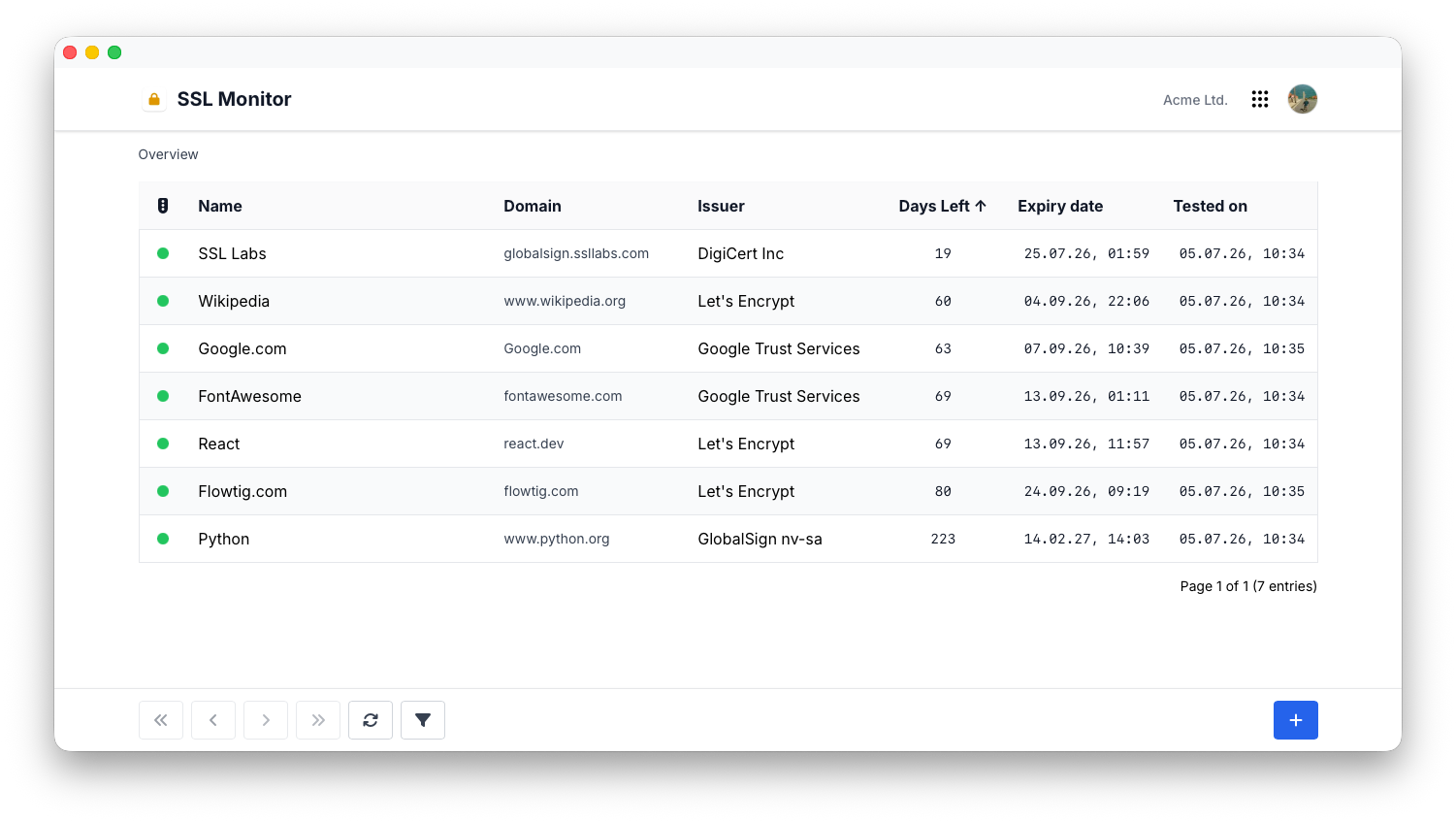The width and height of the screenshot is (1456, 823).
Task: Refresh the certificate list
Action: (x=371, y=720)
